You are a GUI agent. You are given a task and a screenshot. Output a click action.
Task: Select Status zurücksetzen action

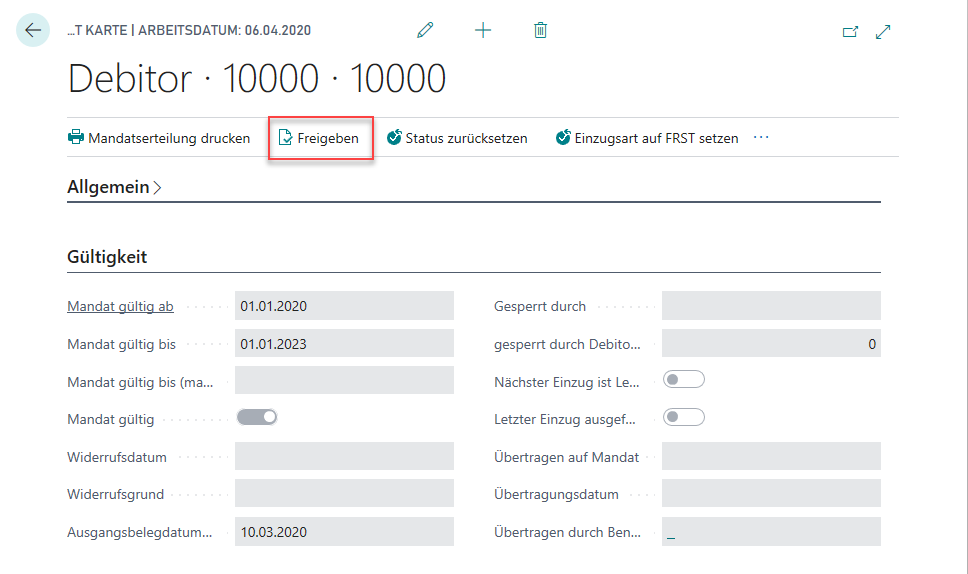point(466,138)
